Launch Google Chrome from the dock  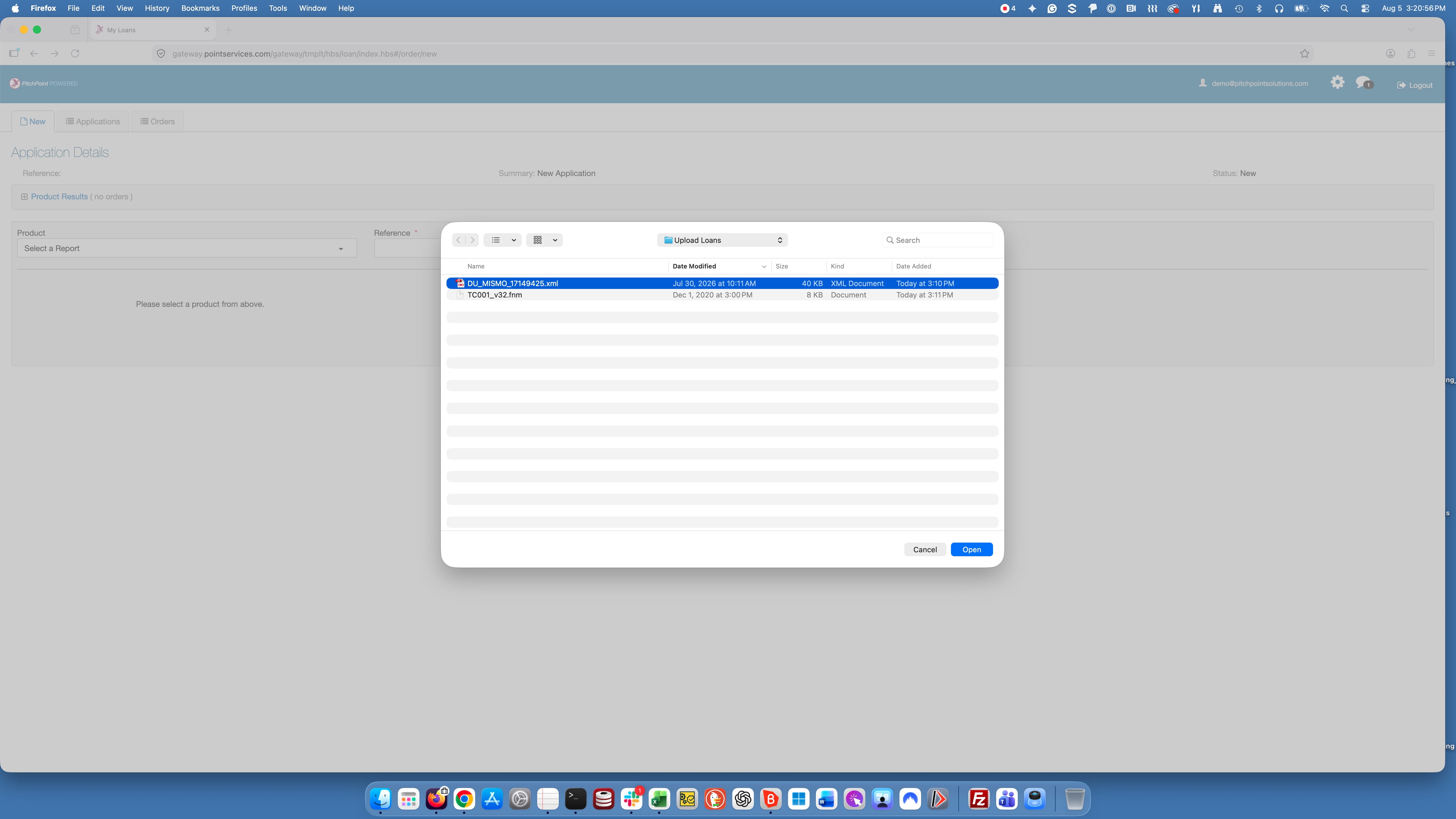(464, 799)
